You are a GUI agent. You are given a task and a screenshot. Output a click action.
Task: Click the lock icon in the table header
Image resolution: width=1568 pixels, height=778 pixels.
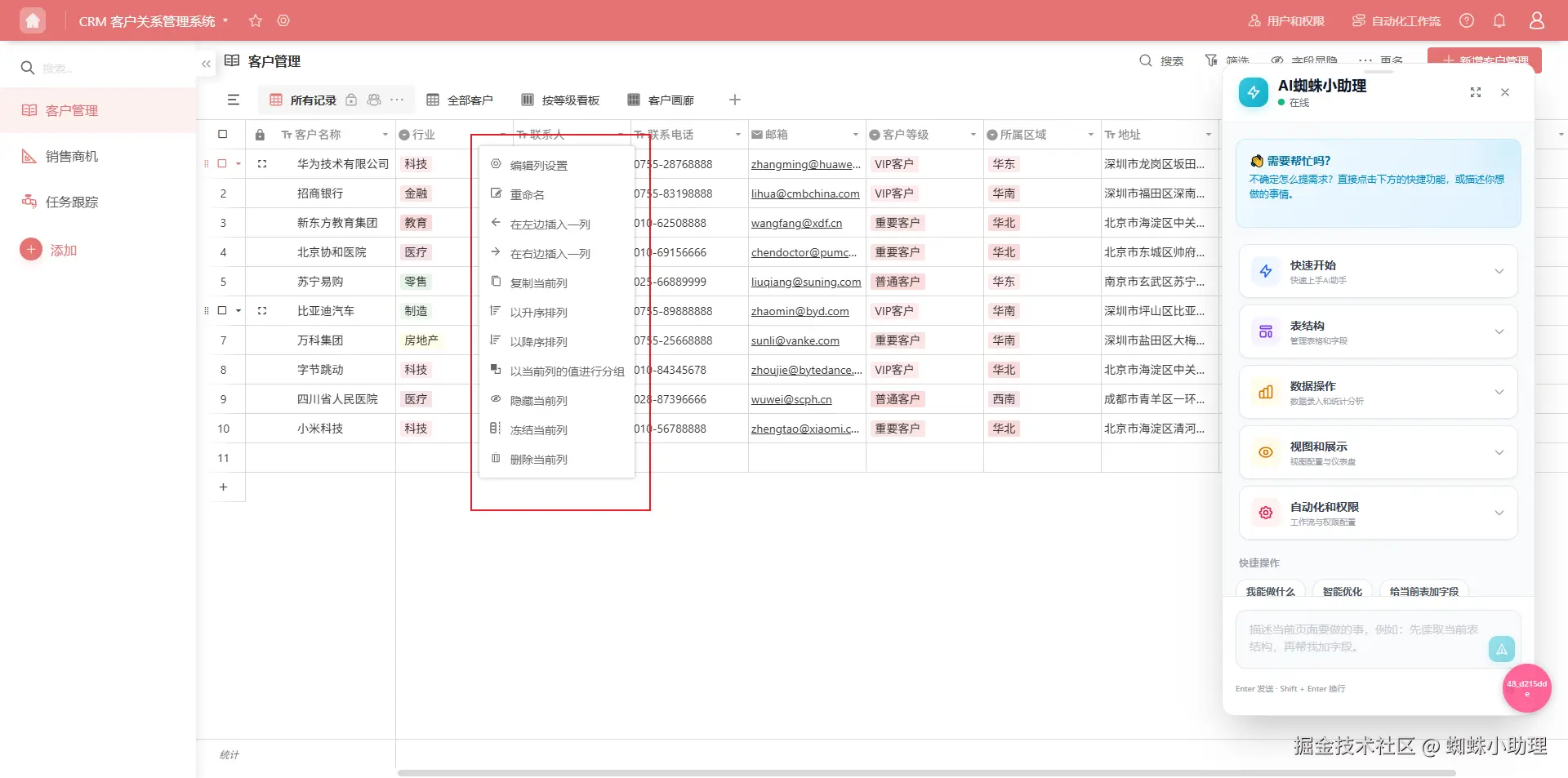[x=260, y=135]
